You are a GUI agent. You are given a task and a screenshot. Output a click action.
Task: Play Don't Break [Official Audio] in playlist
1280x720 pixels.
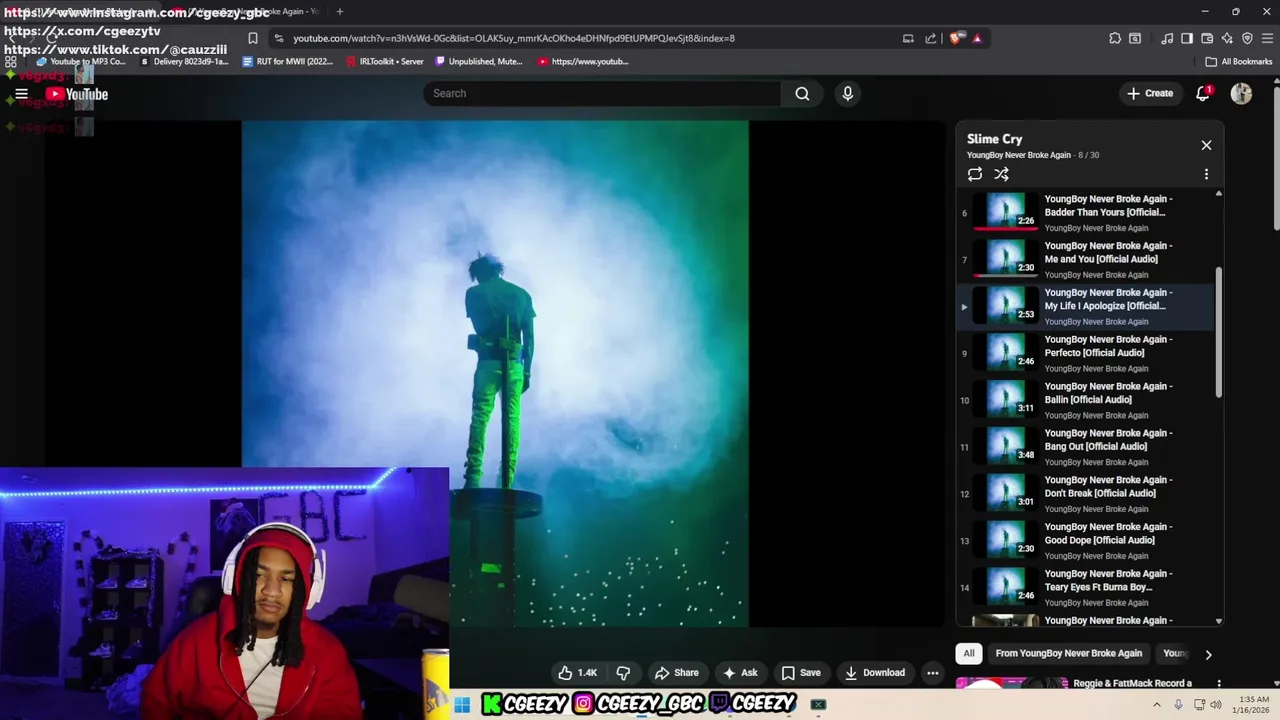1085,494
